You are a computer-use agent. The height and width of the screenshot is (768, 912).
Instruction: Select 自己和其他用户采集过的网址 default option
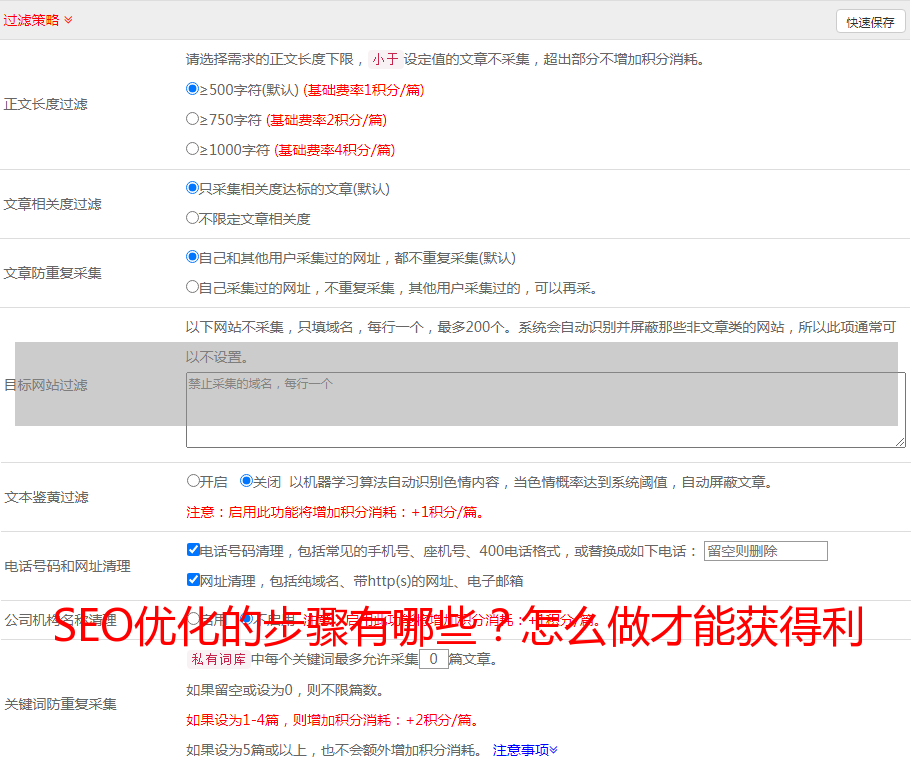pyautogui.click(x=193, y=257)
